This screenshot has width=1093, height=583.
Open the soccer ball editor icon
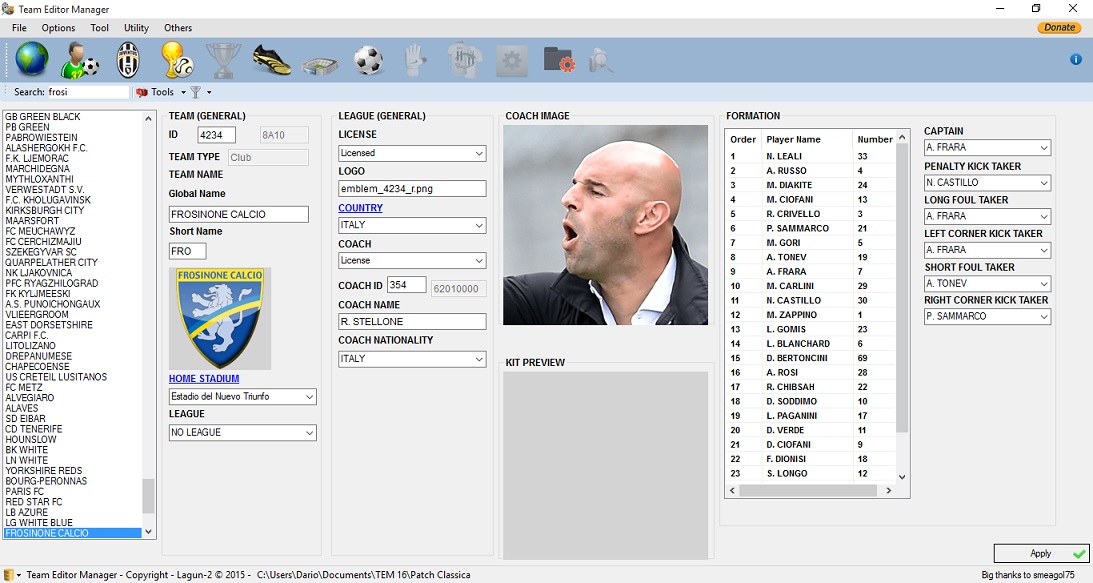[368, 61]
